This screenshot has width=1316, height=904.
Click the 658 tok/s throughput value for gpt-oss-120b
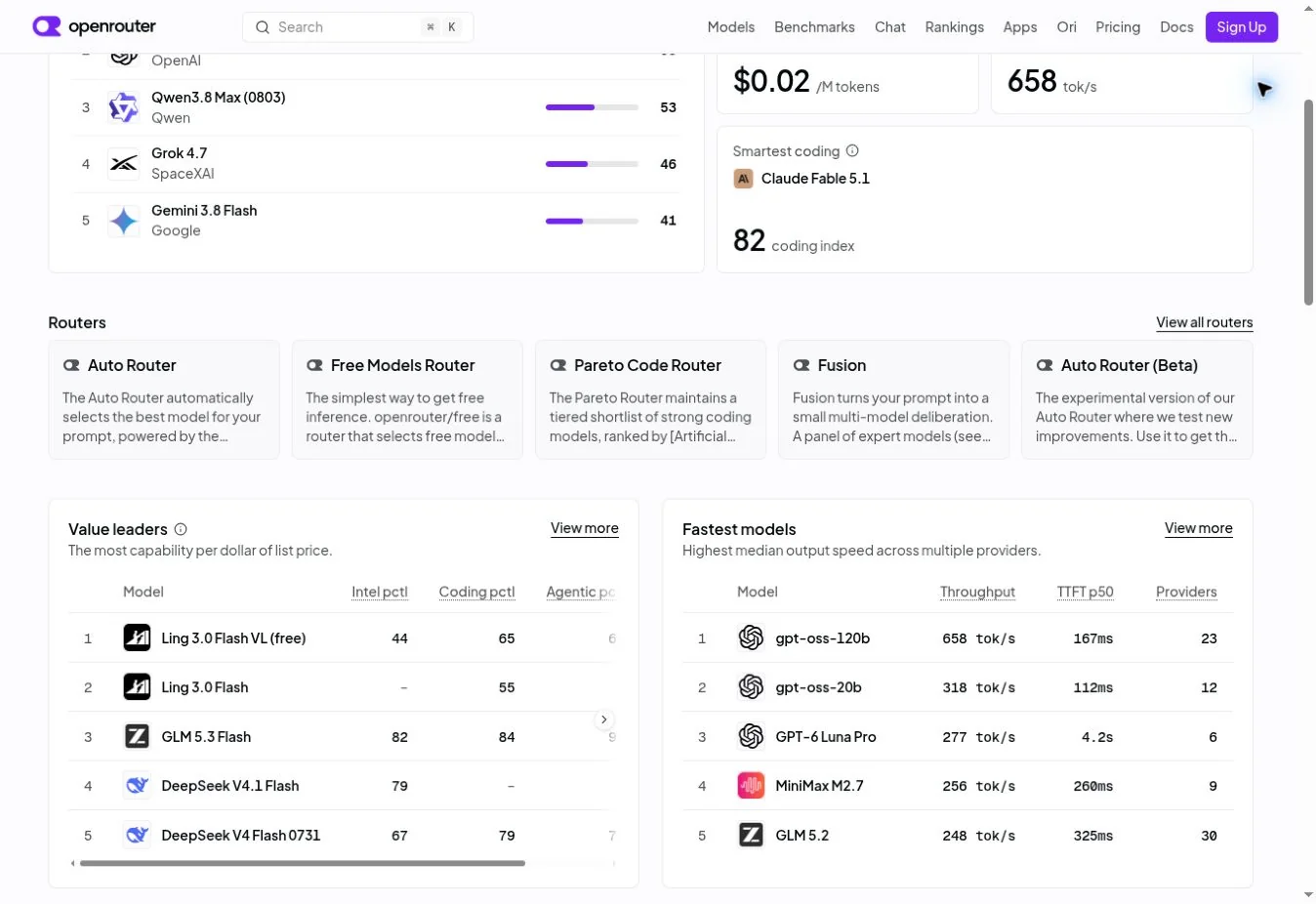(978, 638)
